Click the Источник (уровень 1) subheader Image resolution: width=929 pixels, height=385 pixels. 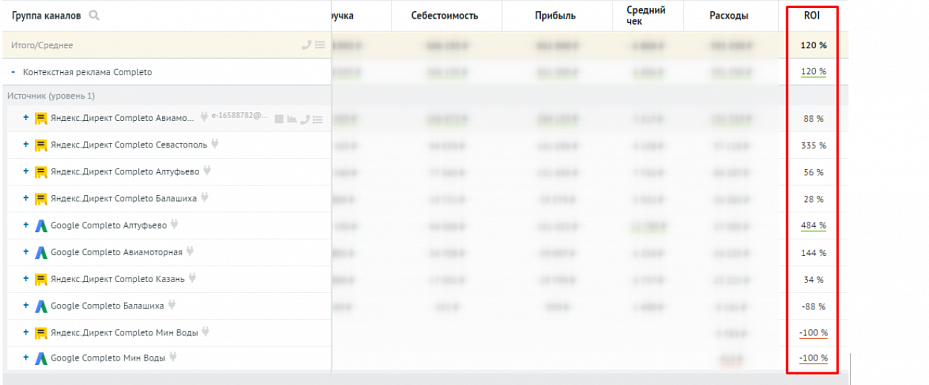click(x=51, y=95)
